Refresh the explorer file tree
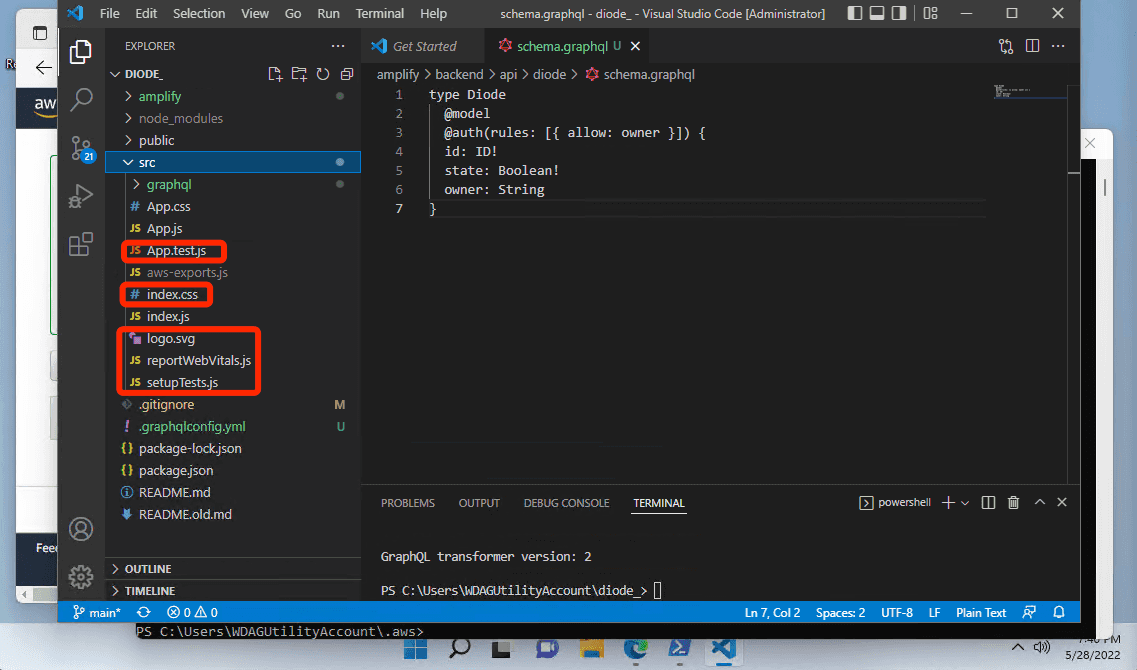The image size is (1137, 670). (x=323, y=74)
